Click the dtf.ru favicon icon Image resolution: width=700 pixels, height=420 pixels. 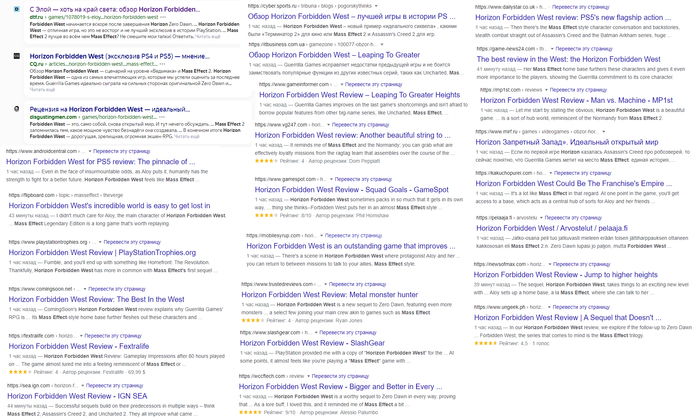pos(17,9)
